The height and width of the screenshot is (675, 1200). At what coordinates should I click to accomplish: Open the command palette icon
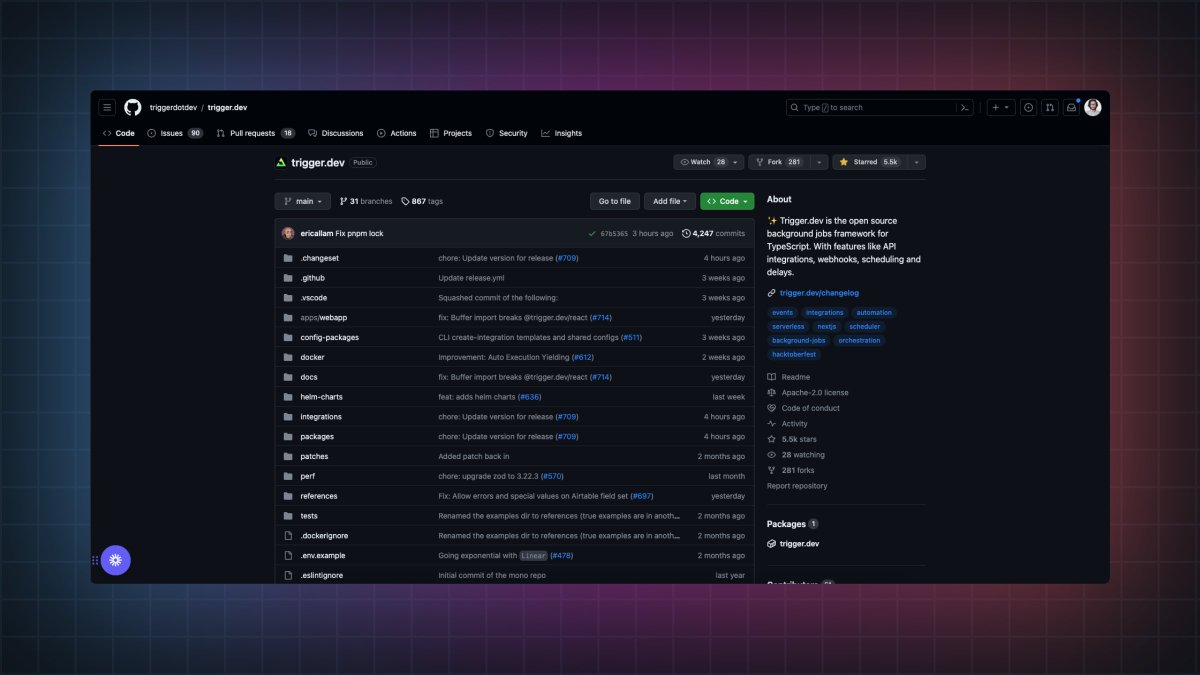coord(965,107)
